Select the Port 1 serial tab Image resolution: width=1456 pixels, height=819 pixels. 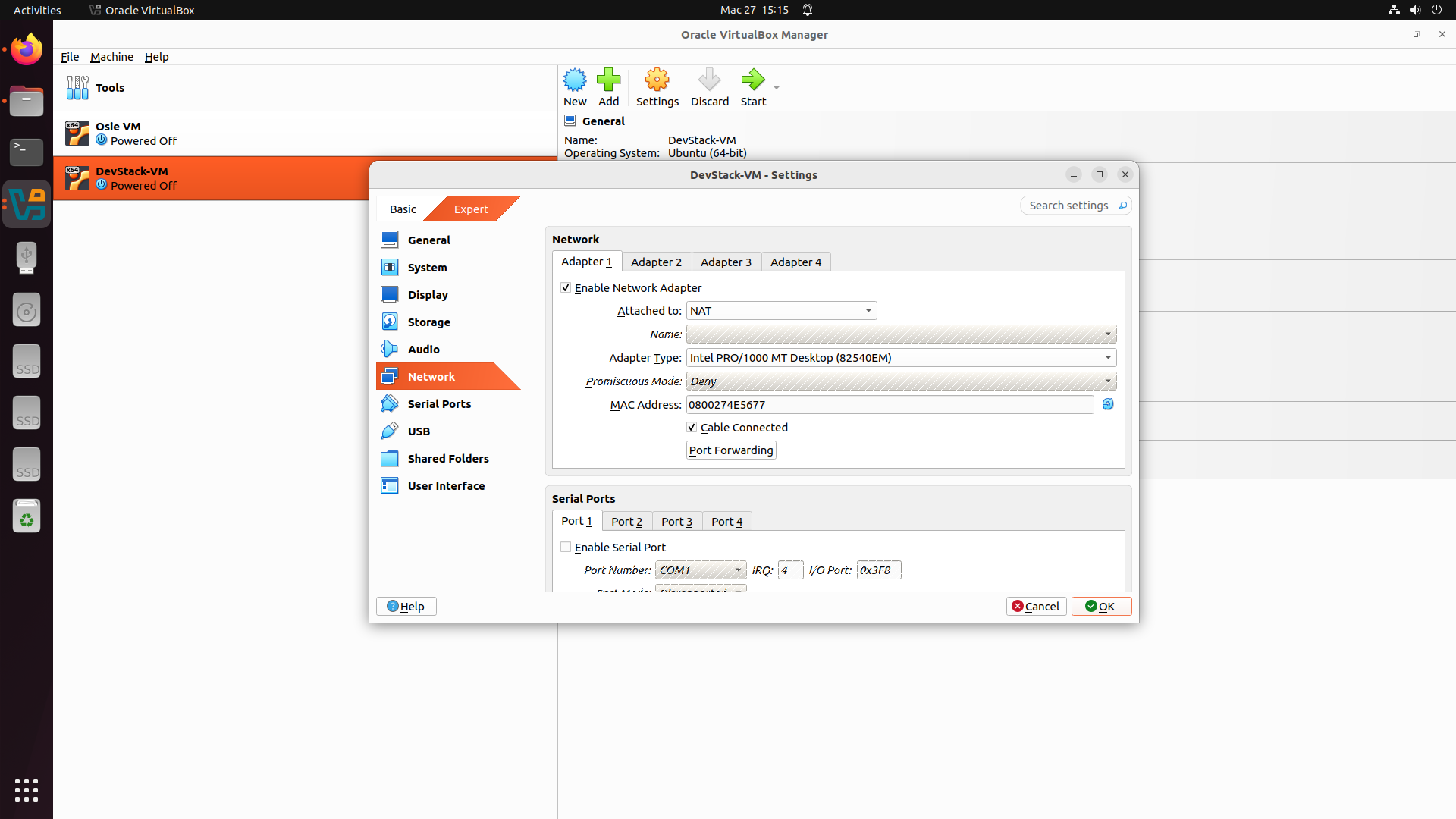tap(576, 521)
